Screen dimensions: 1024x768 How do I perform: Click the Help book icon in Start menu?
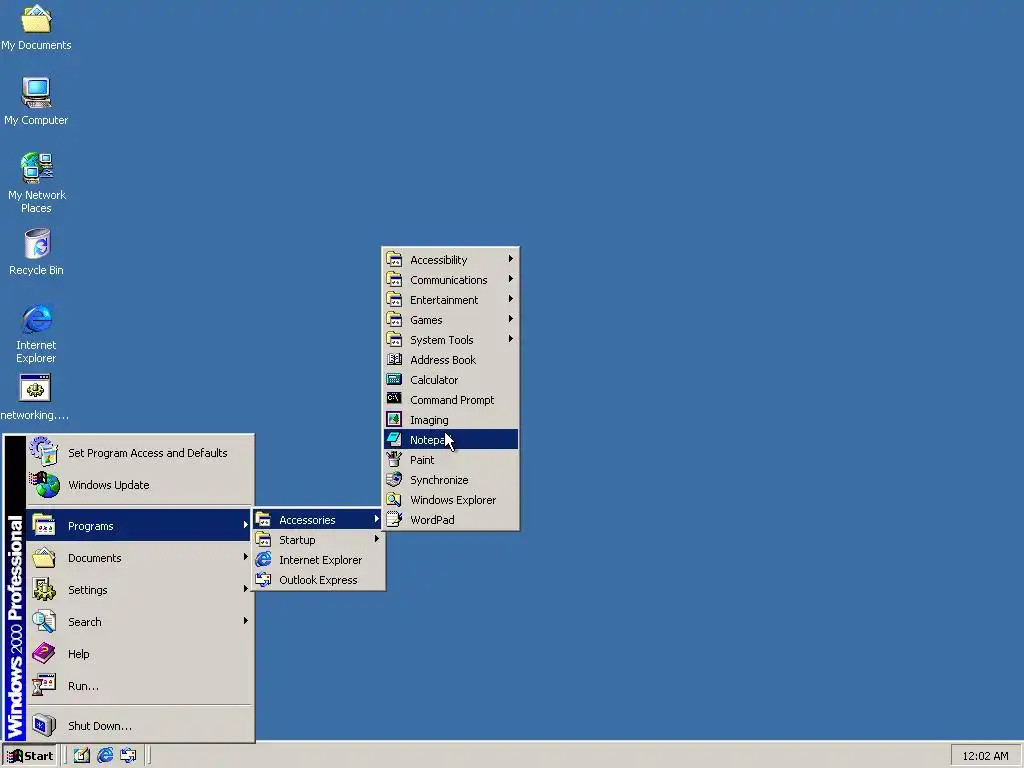(x=44, y=653)
